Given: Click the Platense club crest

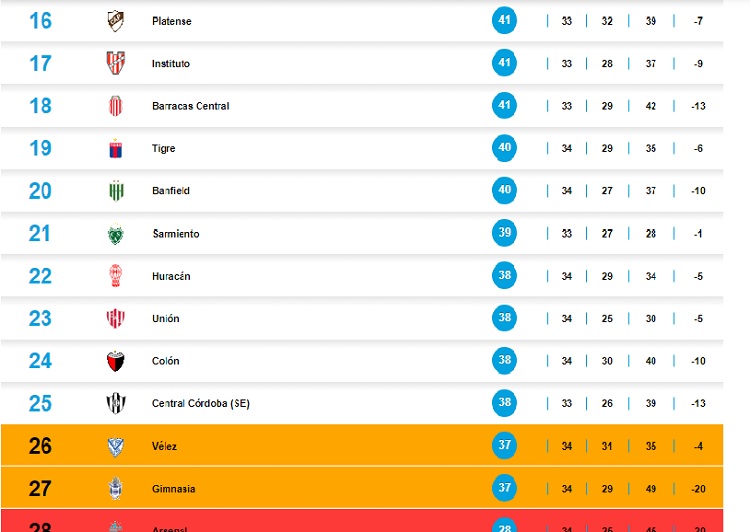Looking at the screenshot, I should (x=115, y=21).
